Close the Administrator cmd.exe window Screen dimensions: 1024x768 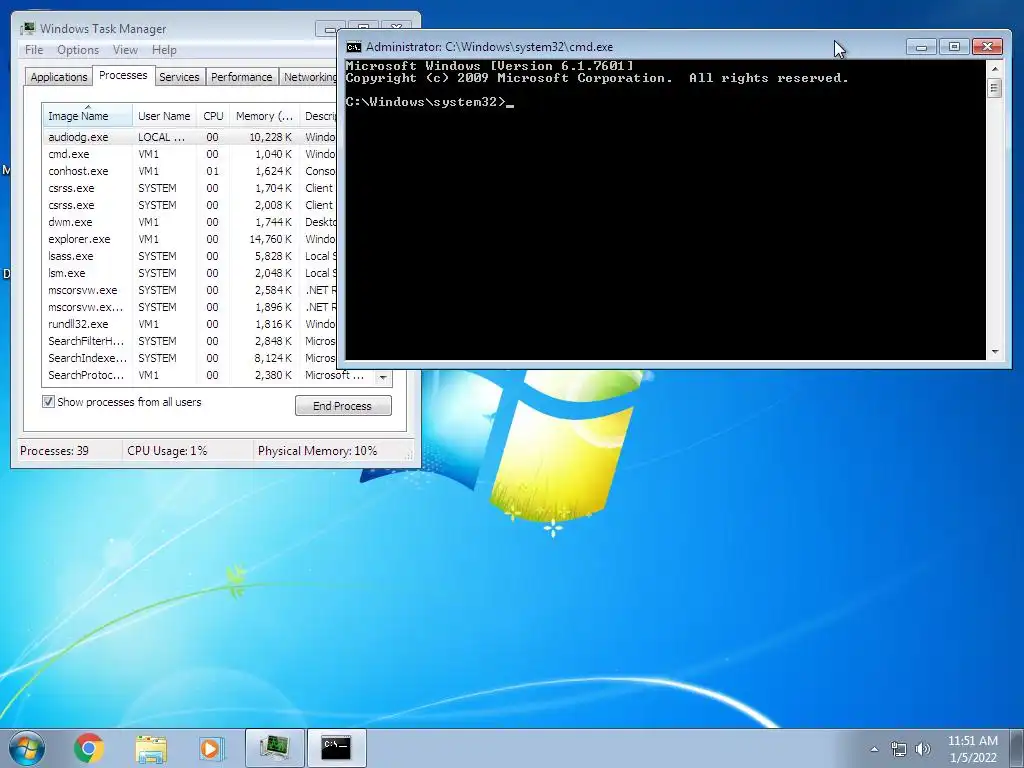point(987,46)
